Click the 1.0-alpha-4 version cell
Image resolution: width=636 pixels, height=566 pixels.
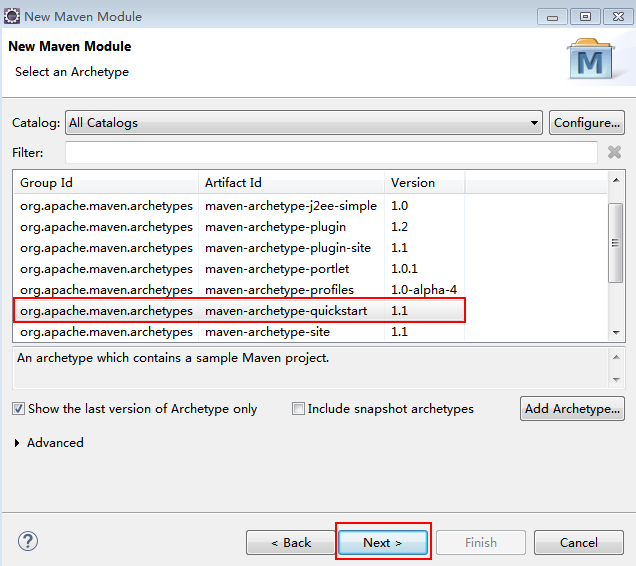point(424,290)
